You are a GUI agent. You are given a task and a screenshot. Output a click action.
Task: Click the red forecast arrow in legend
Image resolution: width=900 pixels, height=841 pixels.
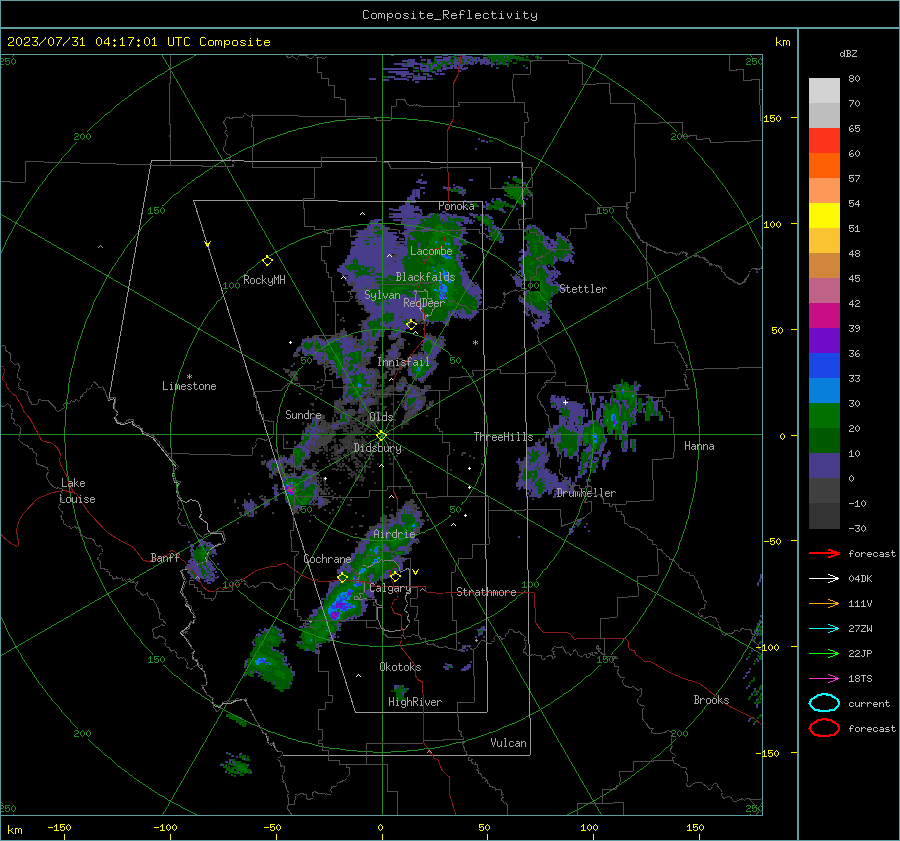tap(824, 553)
